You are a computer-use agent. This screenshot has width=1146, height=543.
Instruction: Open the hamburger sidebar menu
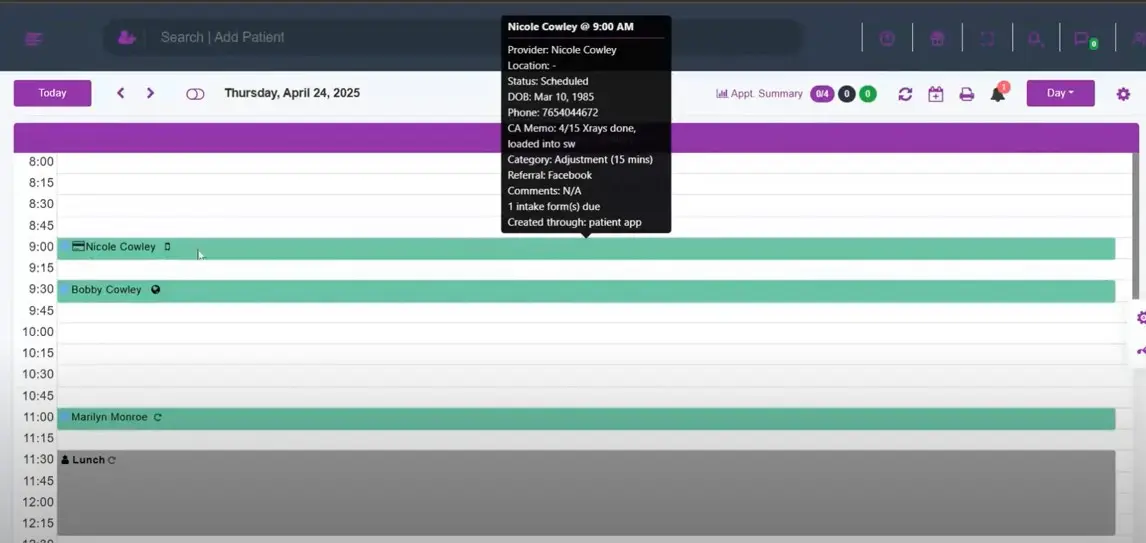34,39
